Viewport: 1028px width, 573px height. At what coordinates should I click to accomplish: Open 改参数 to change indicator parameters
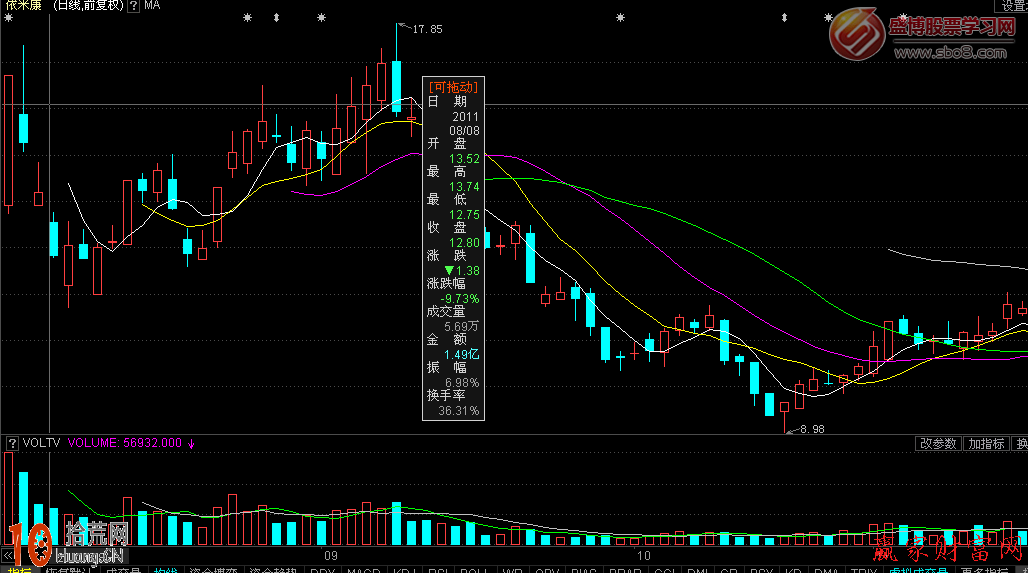(938, 443)
